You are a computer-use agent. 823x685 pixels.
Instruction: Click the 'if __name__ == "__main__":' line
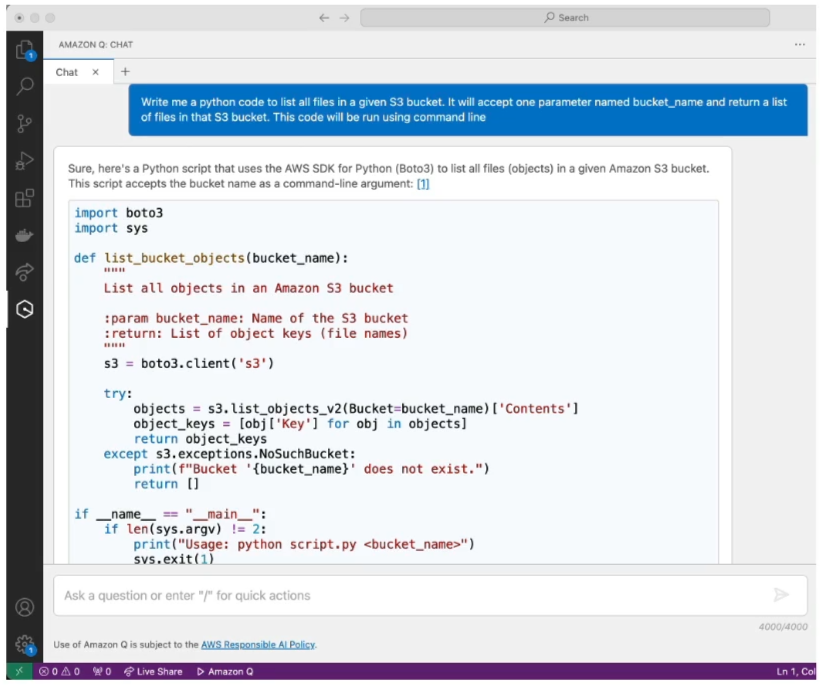[x=170, y=514]
